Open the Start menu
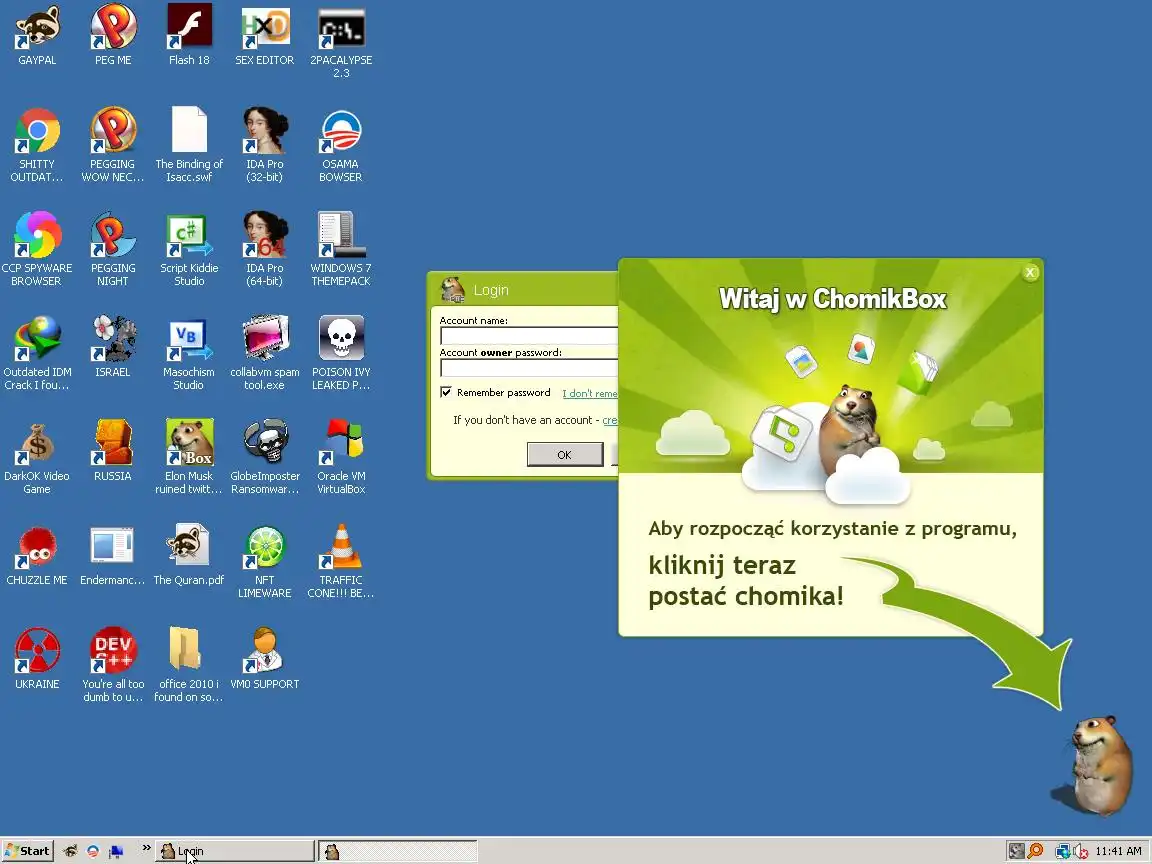 27,851
